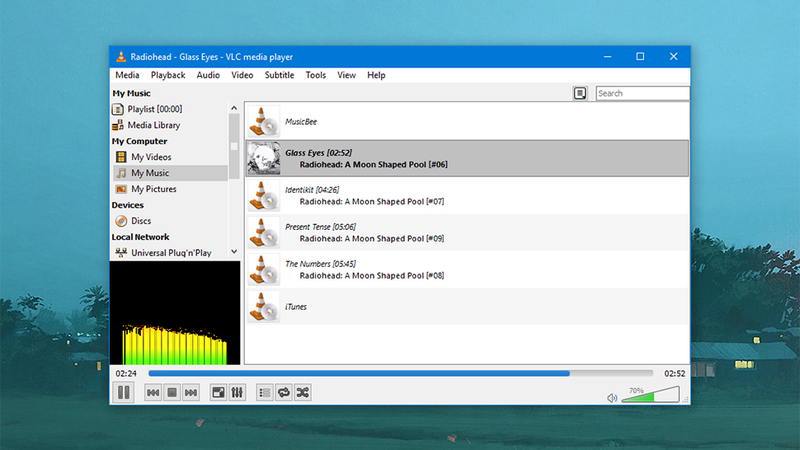The image size is (800, 450).
Task: Click the spectrum visualizer panel
Action: 175,313
